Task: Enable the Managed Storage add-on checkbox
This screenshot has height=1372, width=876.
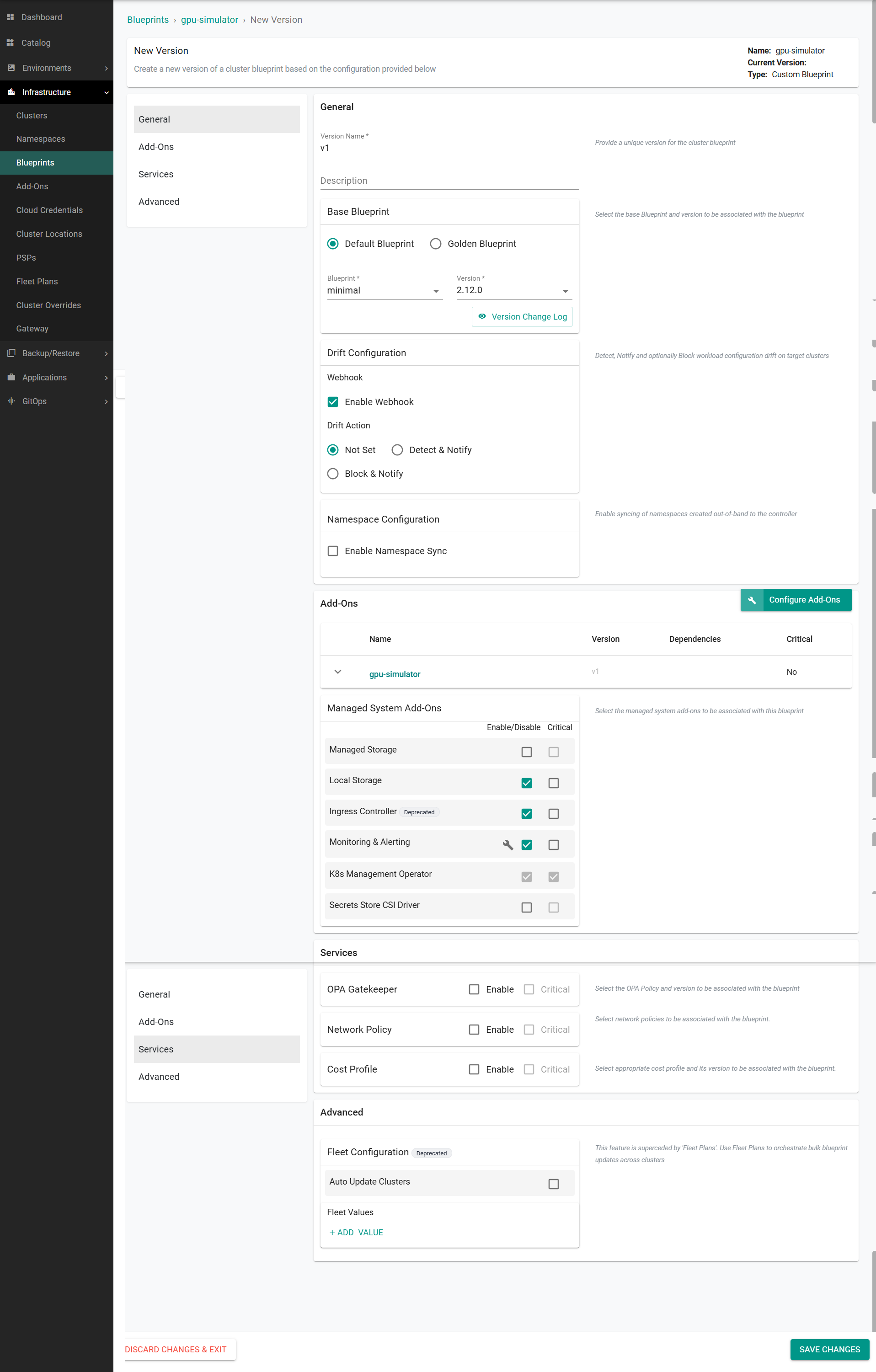Action: (527, 752)
